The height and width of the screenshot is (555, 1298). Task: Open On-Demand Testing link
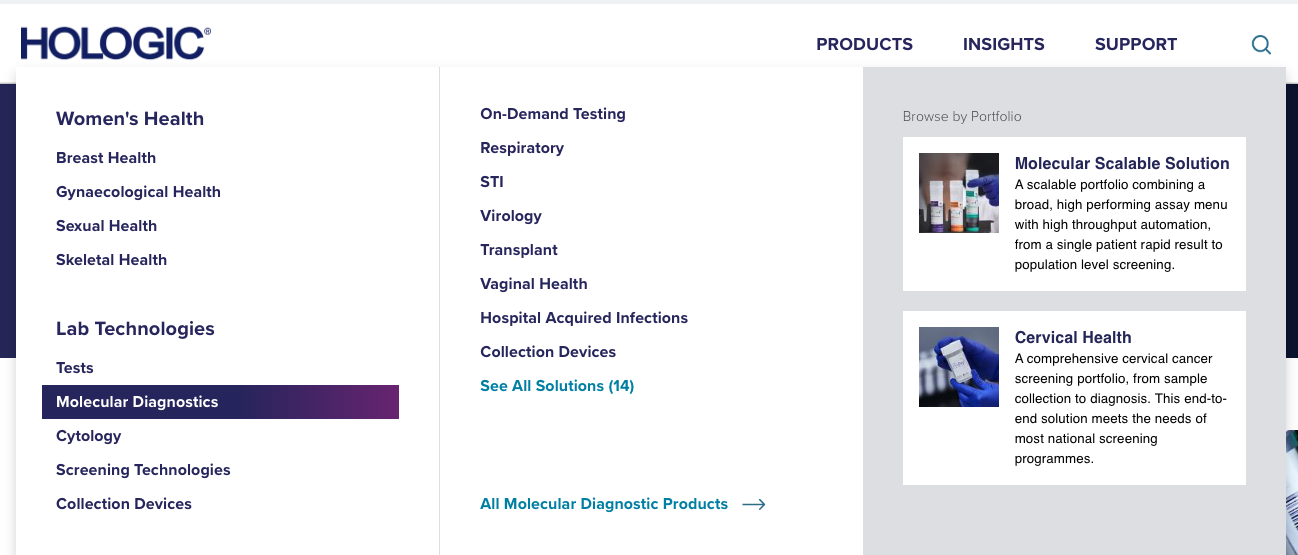[x=553, y=114]
